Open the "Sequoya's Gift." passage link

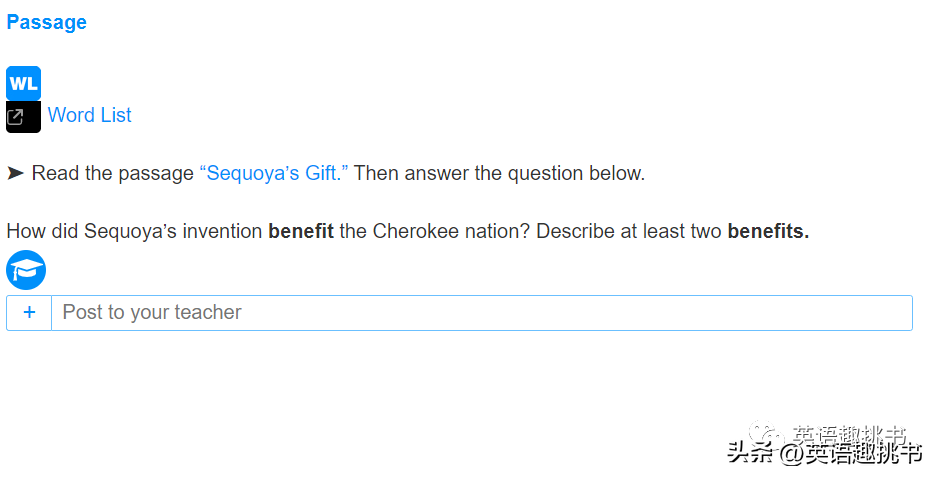(274, 173)
